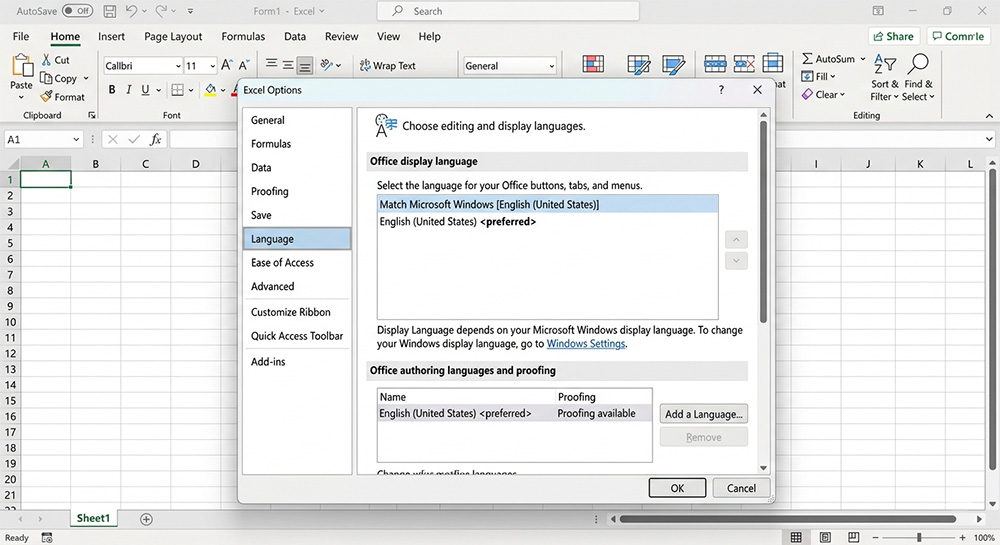Viewport: 1000px width, 545px height.
Task: Click the Search box in title bar
Action: coord(508,11)
